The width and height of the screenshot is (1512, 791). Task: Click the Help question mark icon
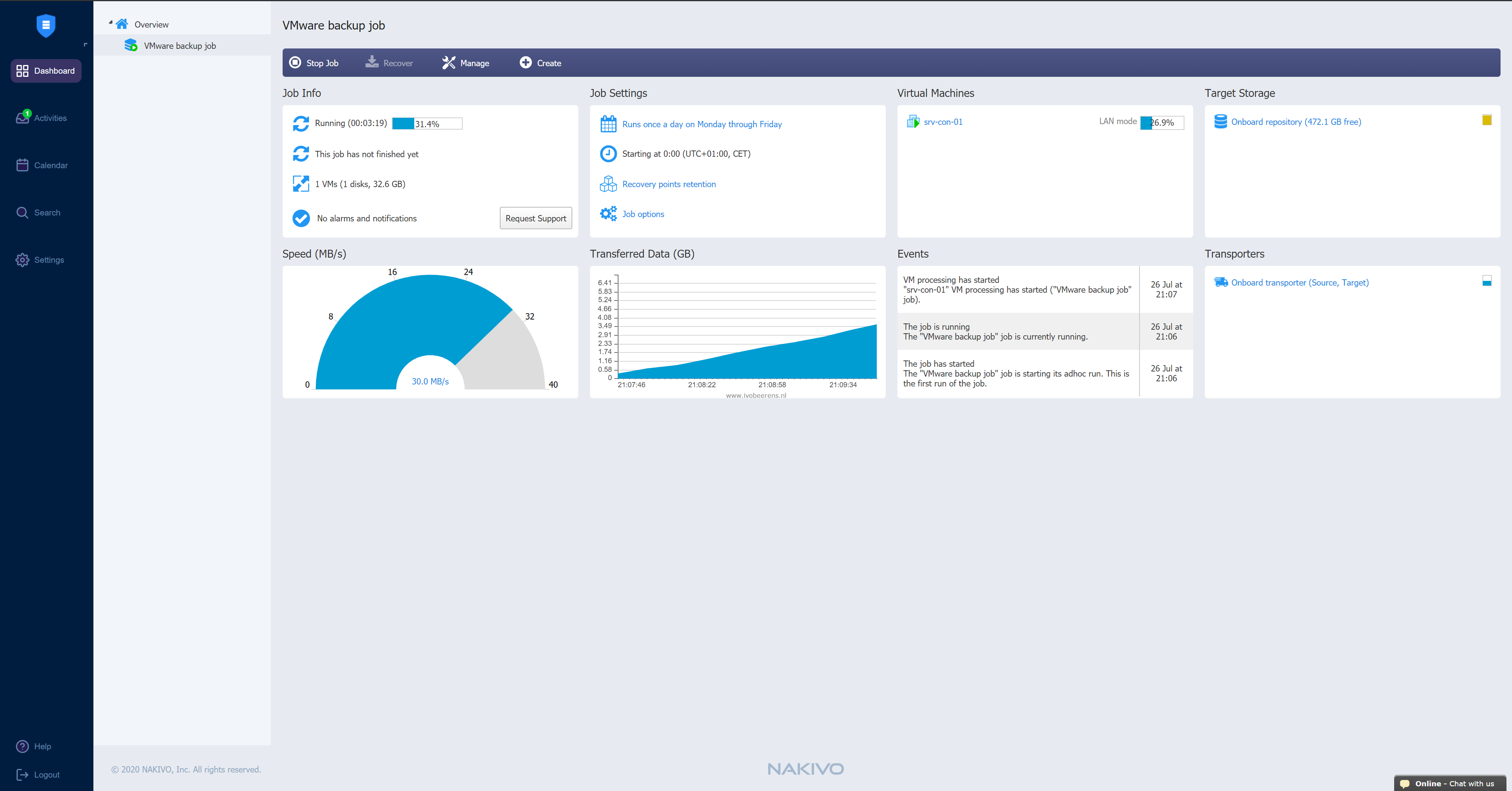pos(22,746)
